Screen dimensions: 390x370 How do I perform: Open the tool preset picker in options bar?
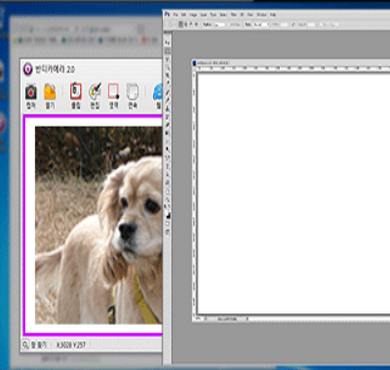click(x=171, y=24)
